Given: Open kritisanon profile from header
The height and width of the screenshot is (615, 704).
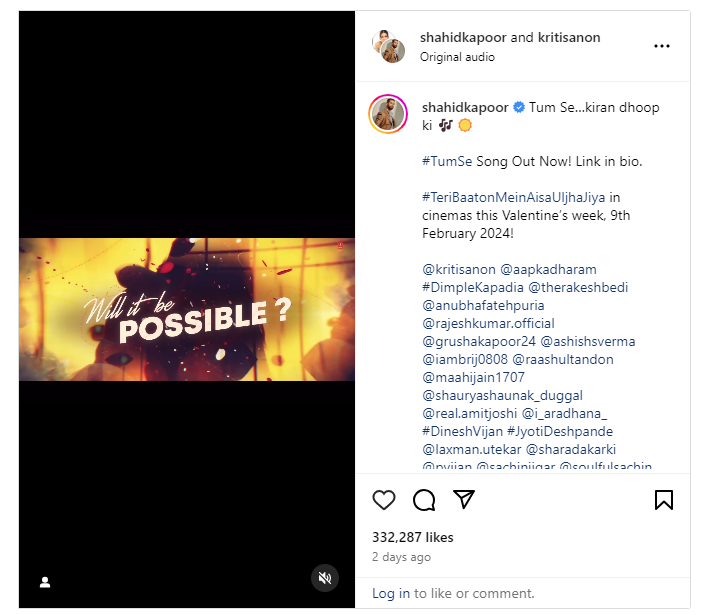Looking at the screenshot, I should [x=570, y=38].
